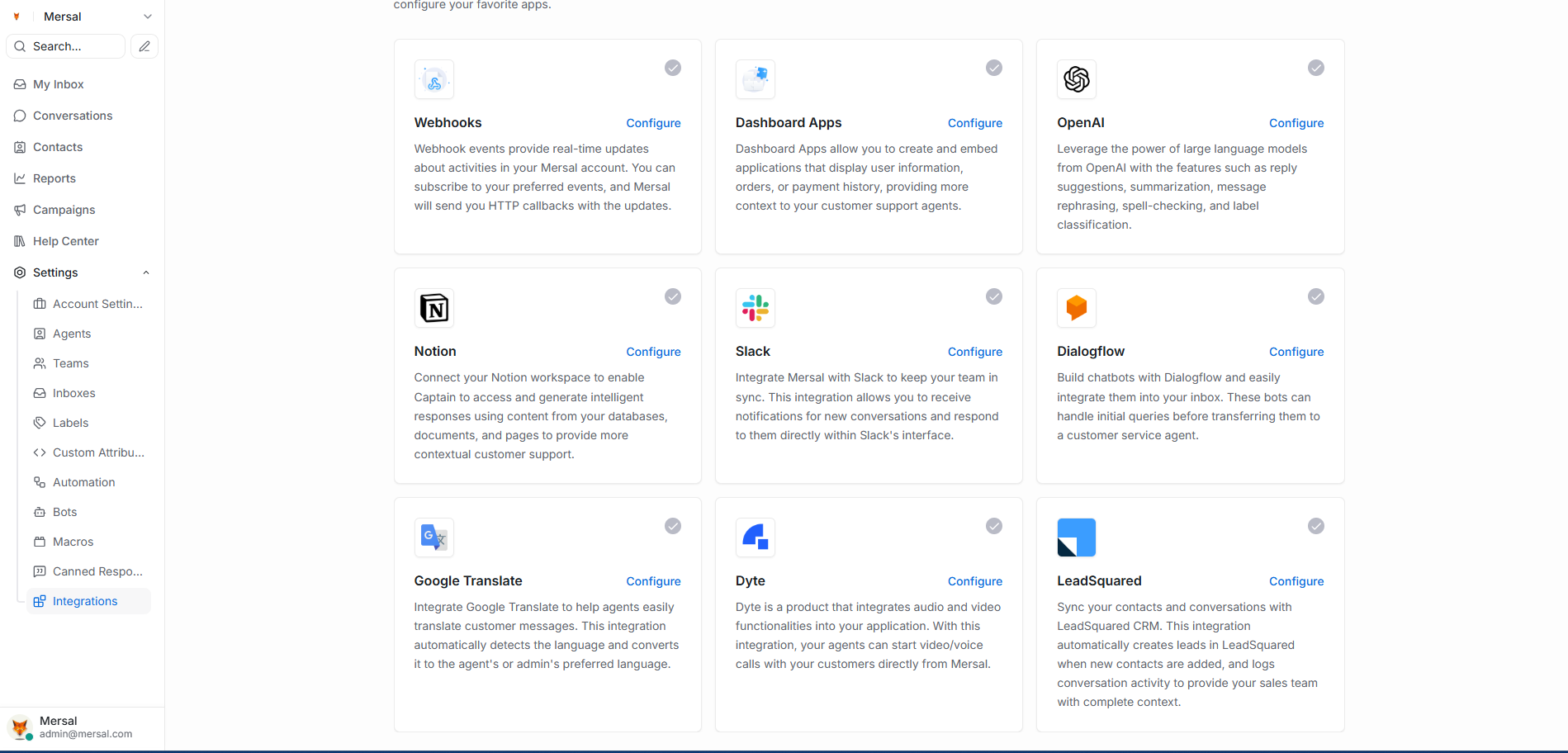
Task: Toggle the LeadSquared integration checkmark
Action: click(1315, 526)
